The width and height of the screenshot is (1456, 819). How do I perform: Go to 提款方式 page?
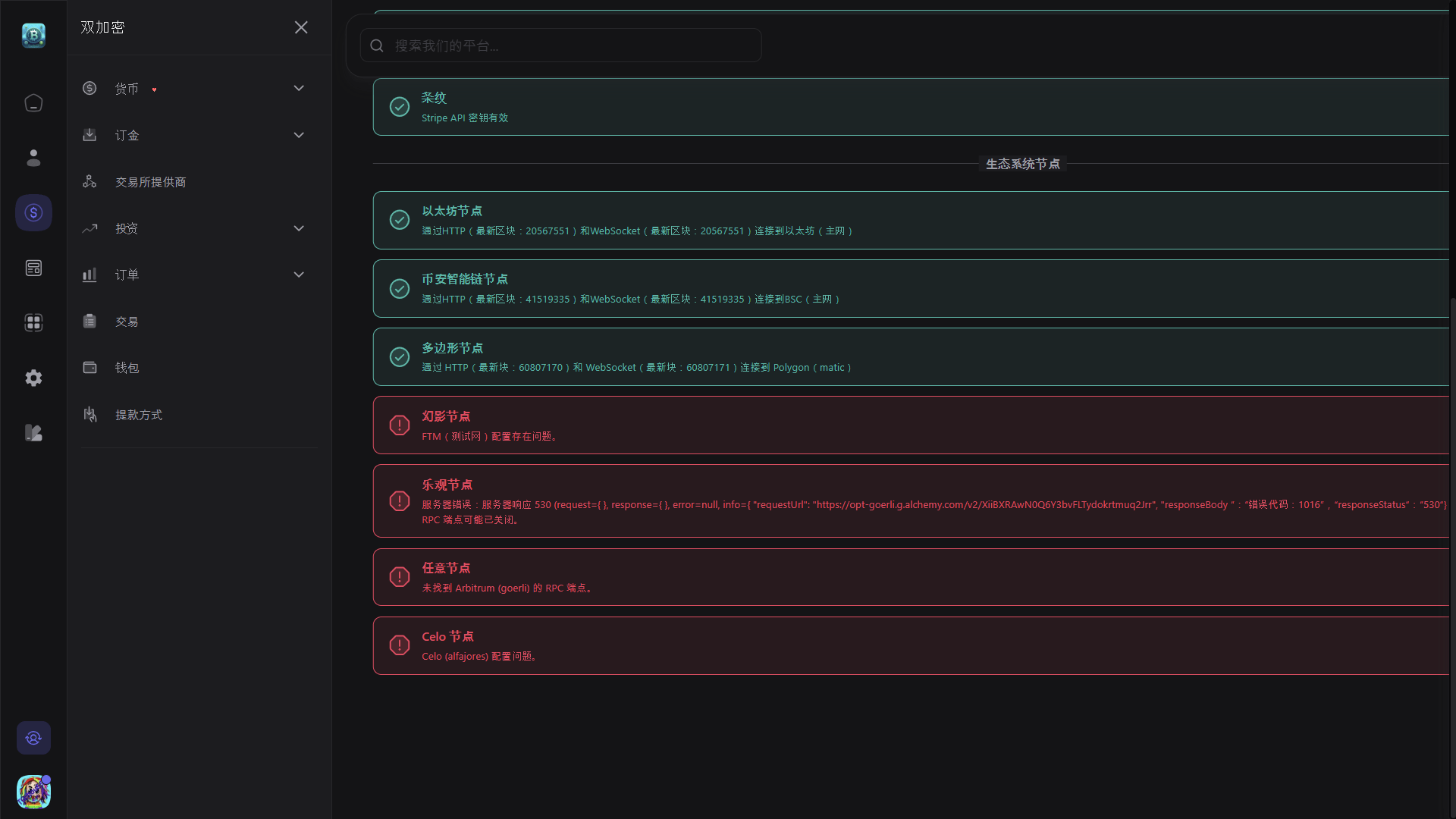(x=138, y=415)
